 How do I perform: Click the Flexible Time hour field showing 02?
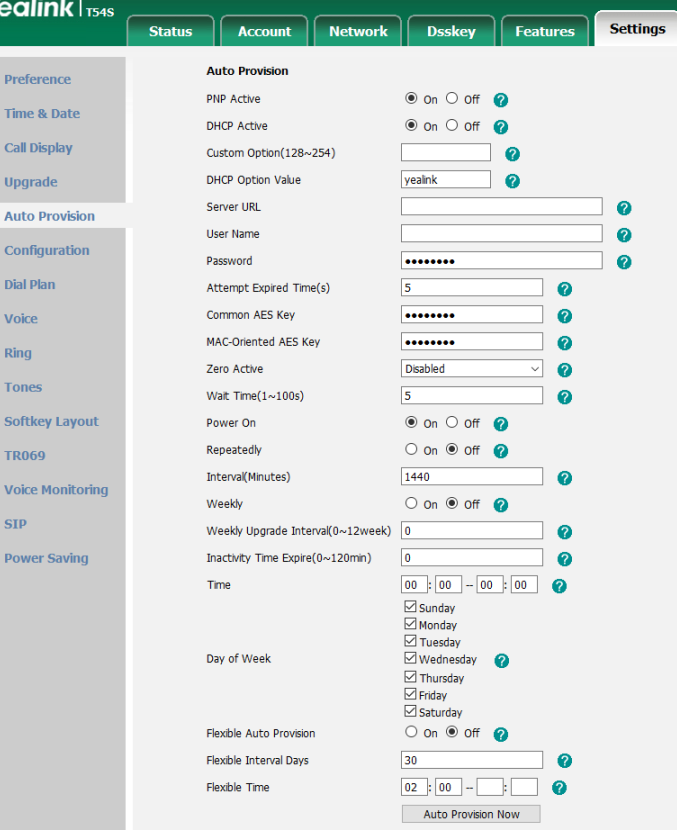click(x=414, y=787)
